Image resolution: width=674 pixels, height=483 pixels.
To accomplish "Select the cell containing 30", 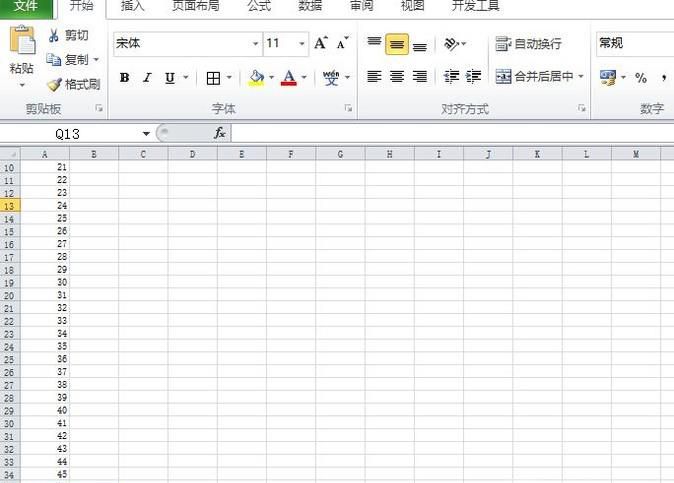I will [x=45, y=282].
